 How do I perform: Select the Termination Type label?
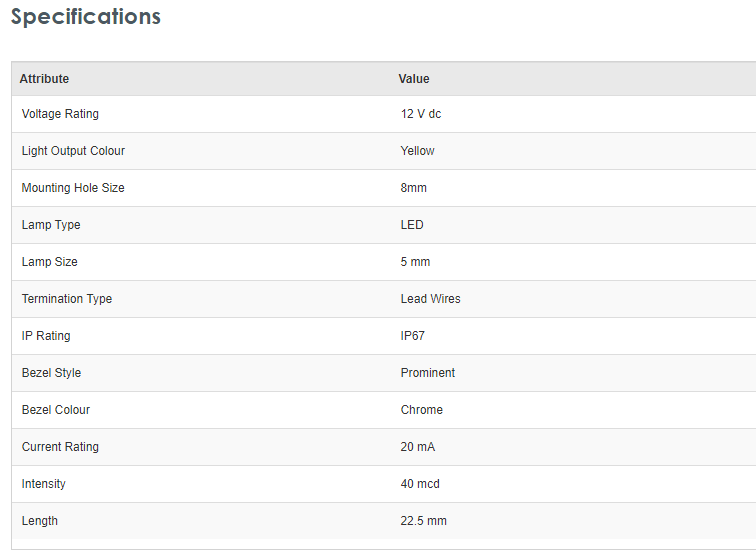(x=67, y=299)
